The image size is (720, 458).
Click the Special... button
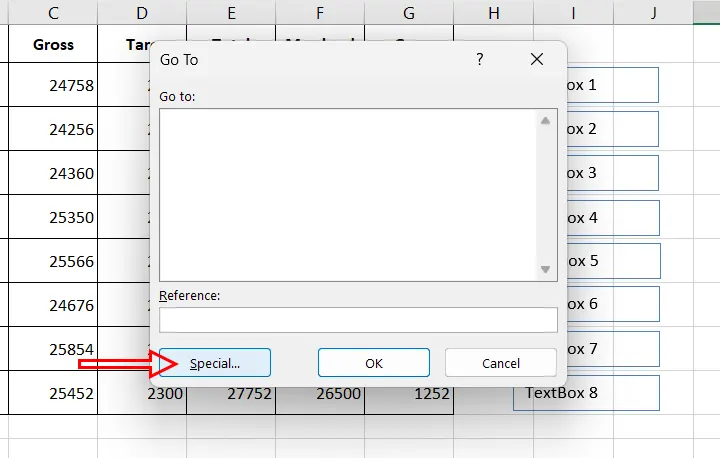pyautogui.click(x=215, y=363)
